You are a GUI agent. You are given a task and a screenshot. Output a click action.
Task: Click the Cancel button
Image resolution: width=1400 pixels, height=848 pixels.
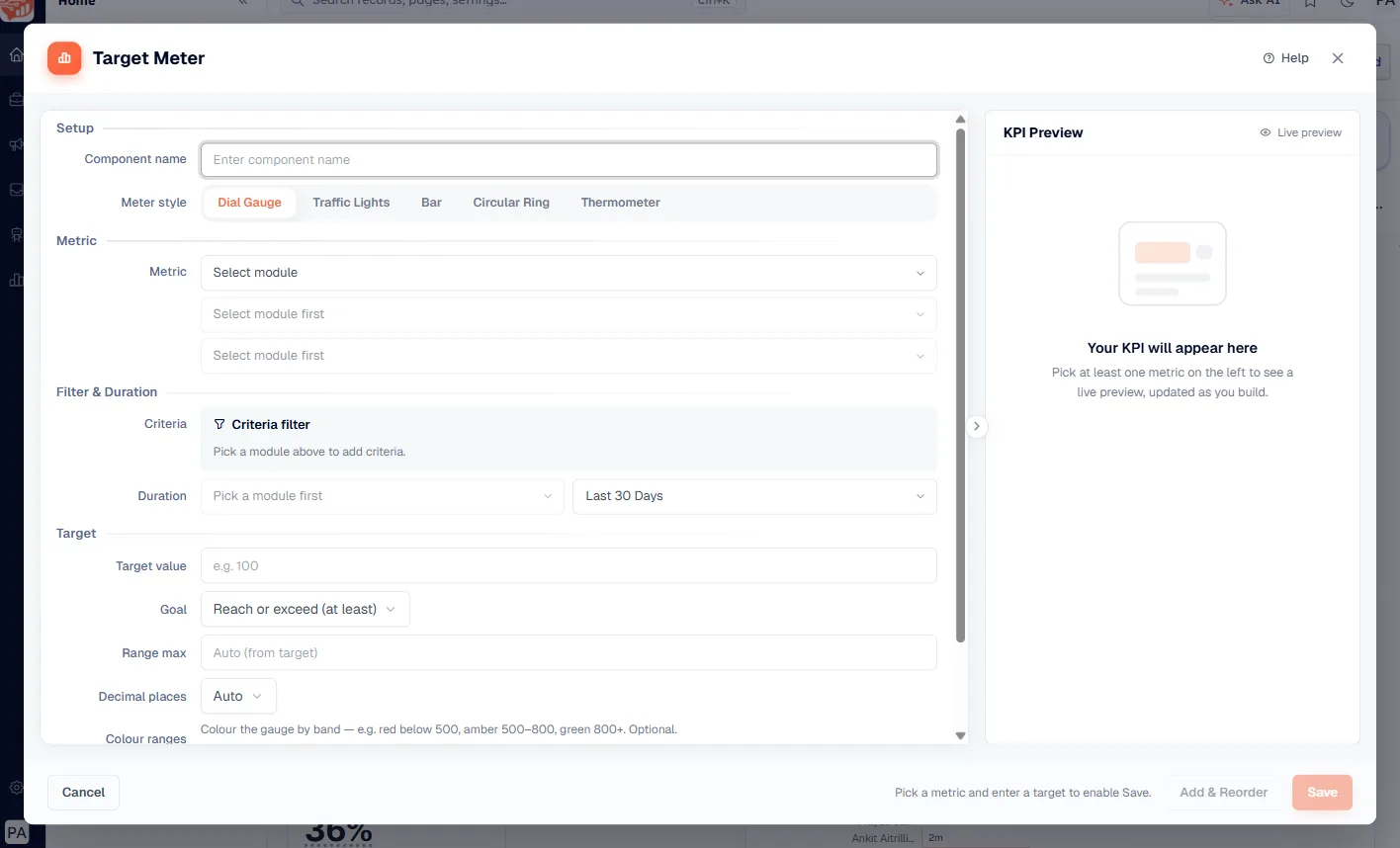83,792
